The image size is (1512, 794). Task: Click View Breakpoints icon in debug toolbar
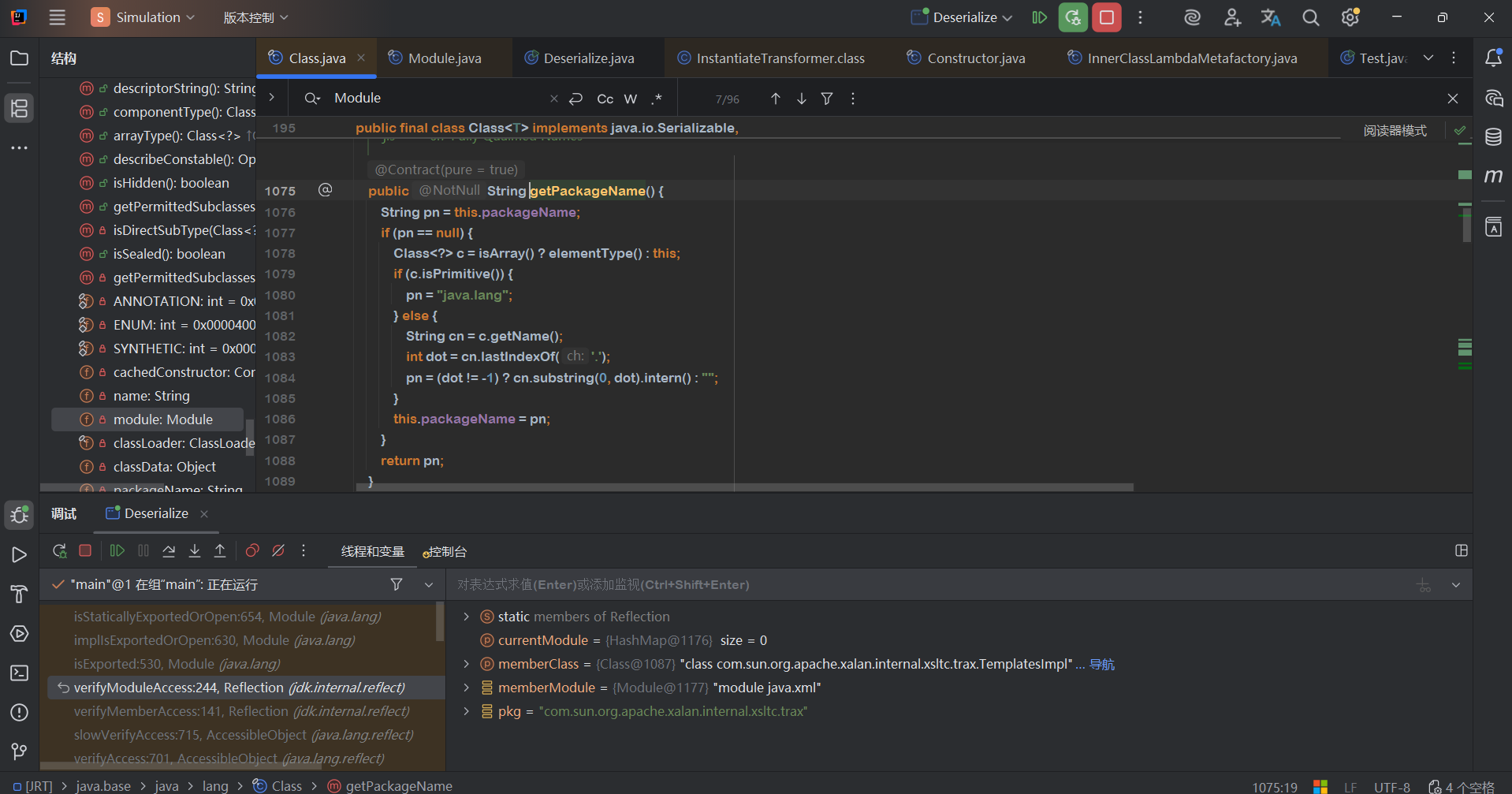252,551
